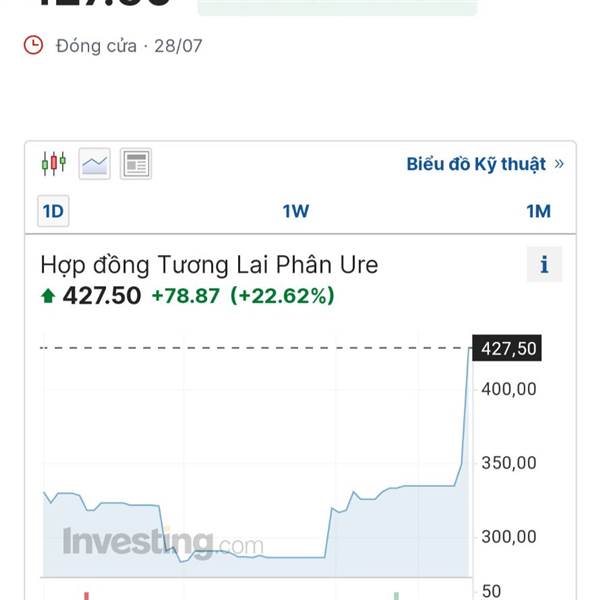600x600 pixels.
Task: Open the news layout chart icon
Action: pyautogui.click(x=136, y=164)
